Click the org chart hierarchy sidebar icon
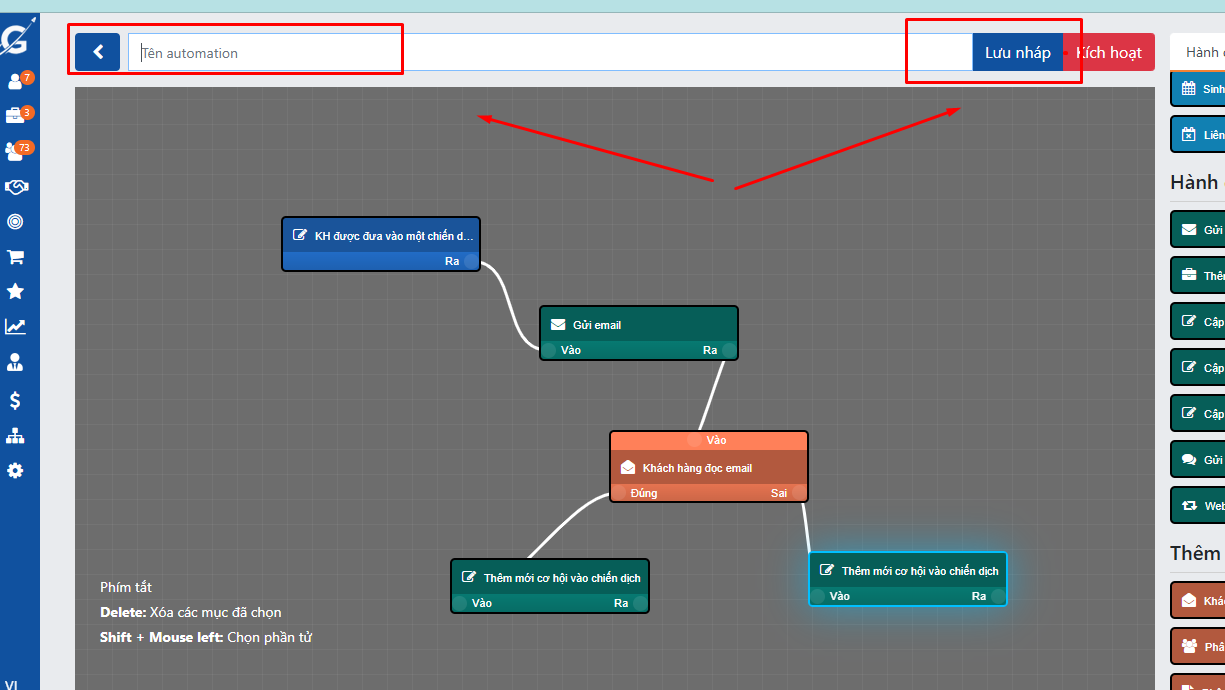The image size is (1225, 690). 16,436
